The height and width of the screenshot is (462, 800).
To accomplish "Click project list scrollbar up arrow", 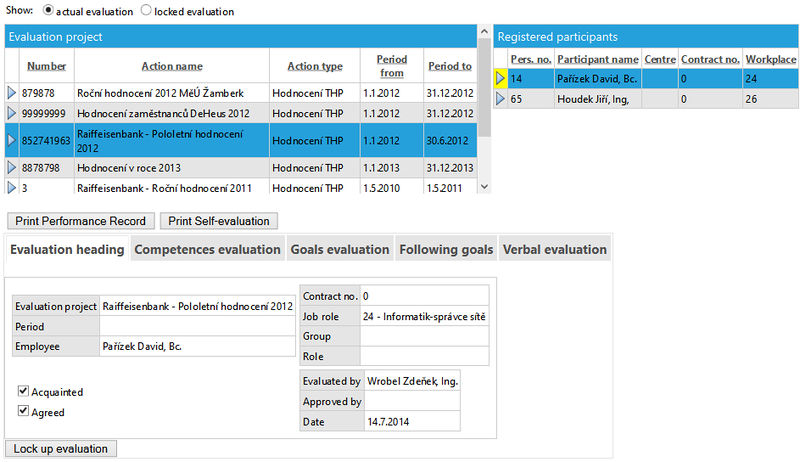I will tap(485, 32).
